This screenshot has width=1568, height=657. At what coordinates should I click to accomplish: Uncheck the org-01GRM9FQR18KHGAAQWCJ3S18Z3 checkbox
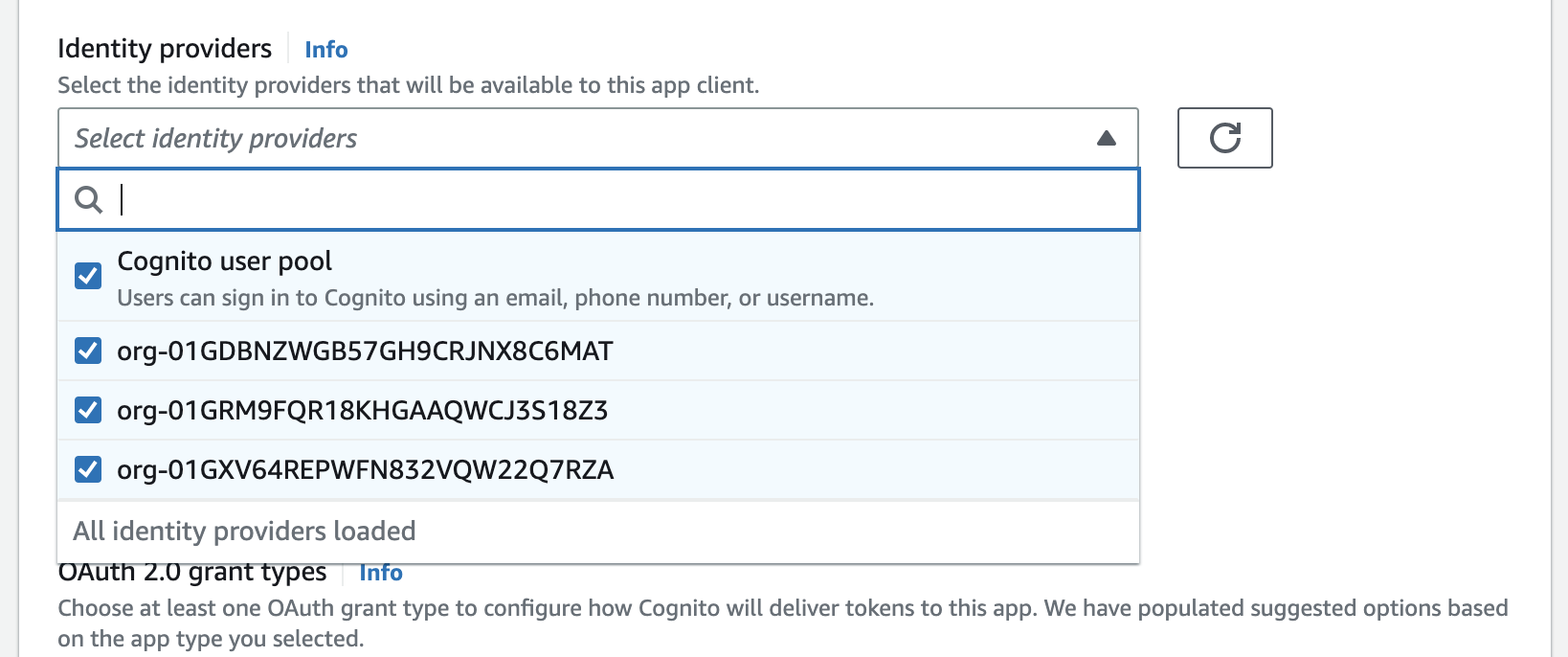tap(88, 410)
